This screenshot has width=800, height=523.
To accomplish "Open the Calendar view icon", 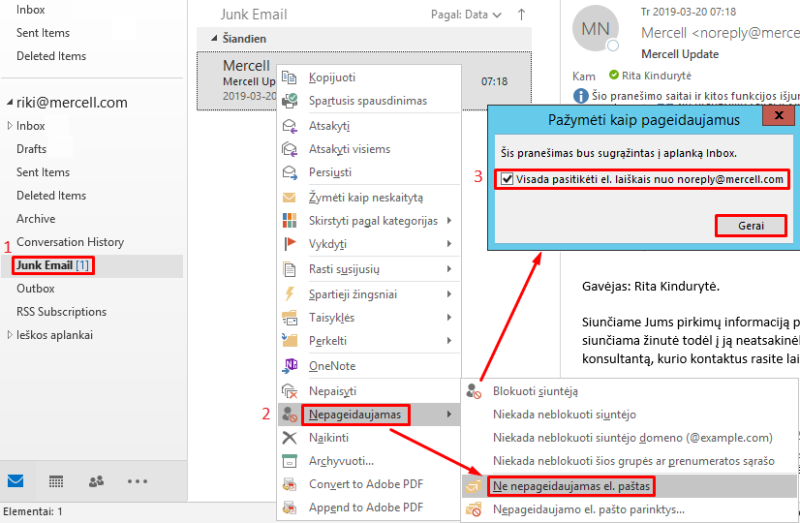I will (x=56, y=481).
